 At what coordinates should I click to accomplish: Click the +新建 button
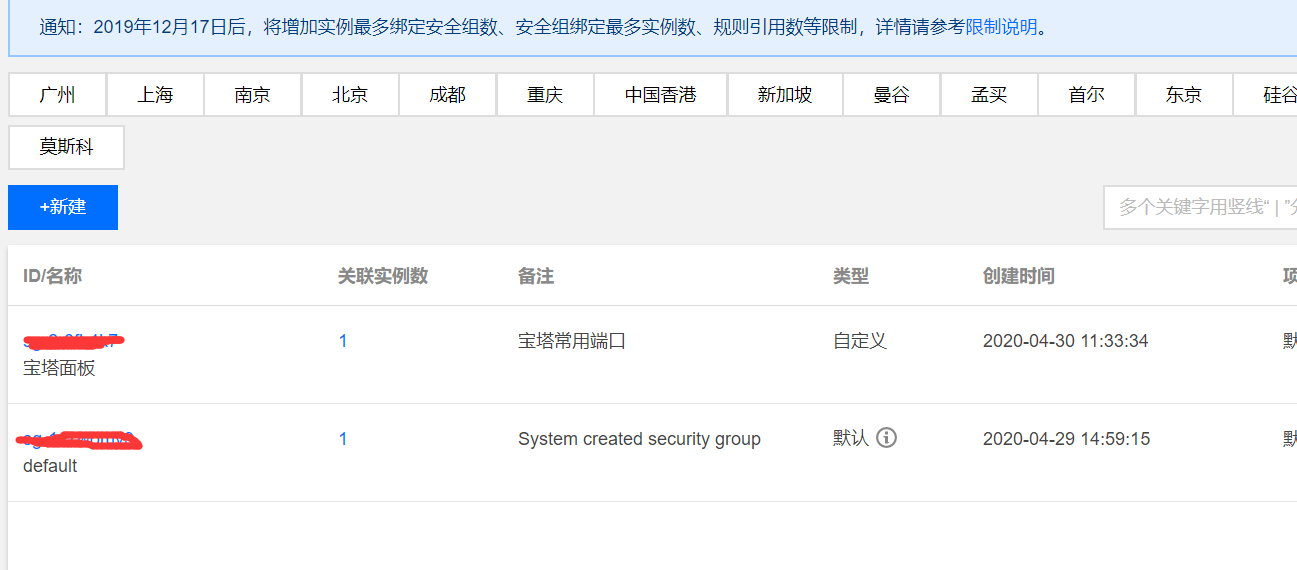click(63, 207)
